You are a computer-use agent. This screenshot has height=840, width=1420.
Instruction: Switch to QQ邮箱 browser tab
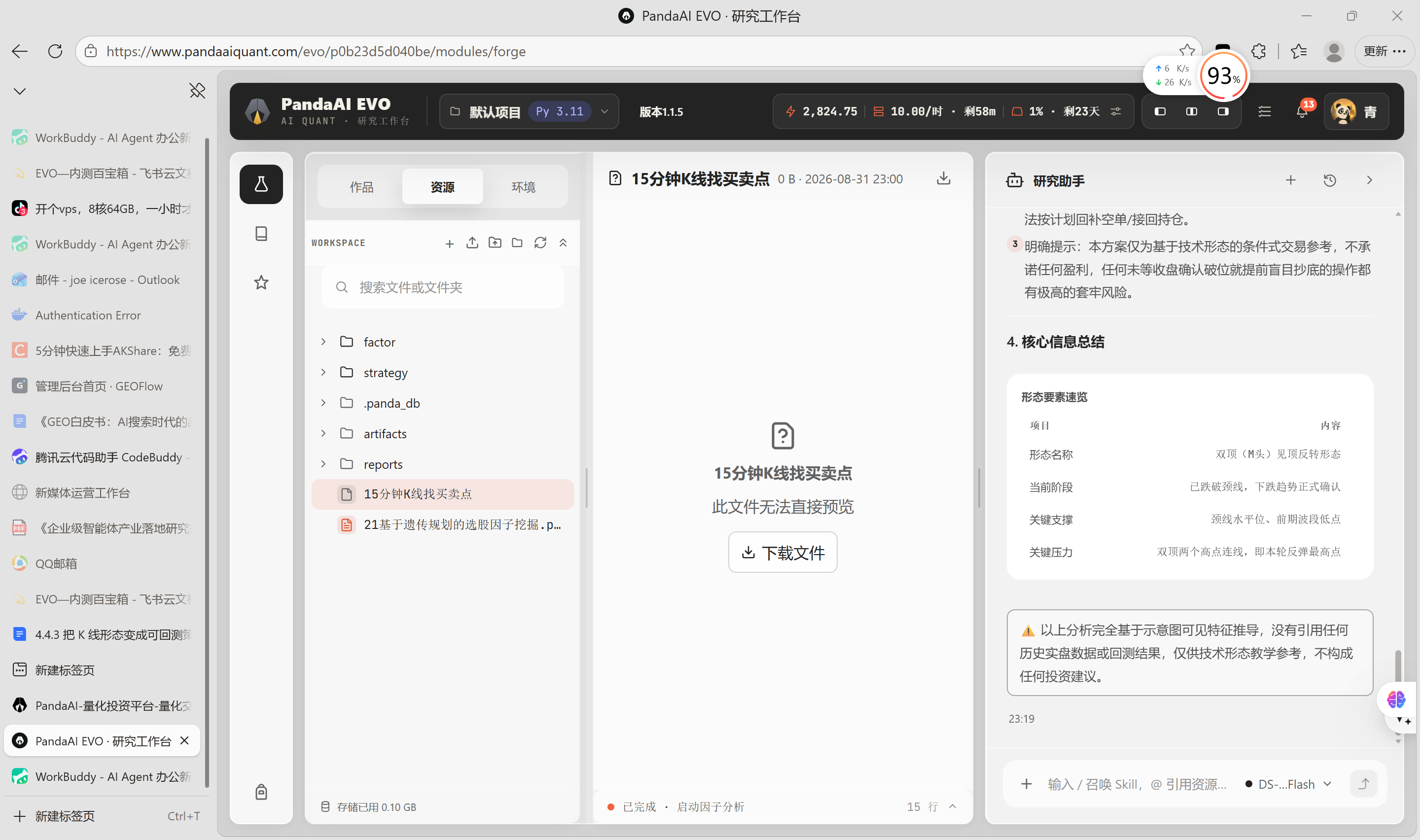pyautogui.click(x=103, y=563)
